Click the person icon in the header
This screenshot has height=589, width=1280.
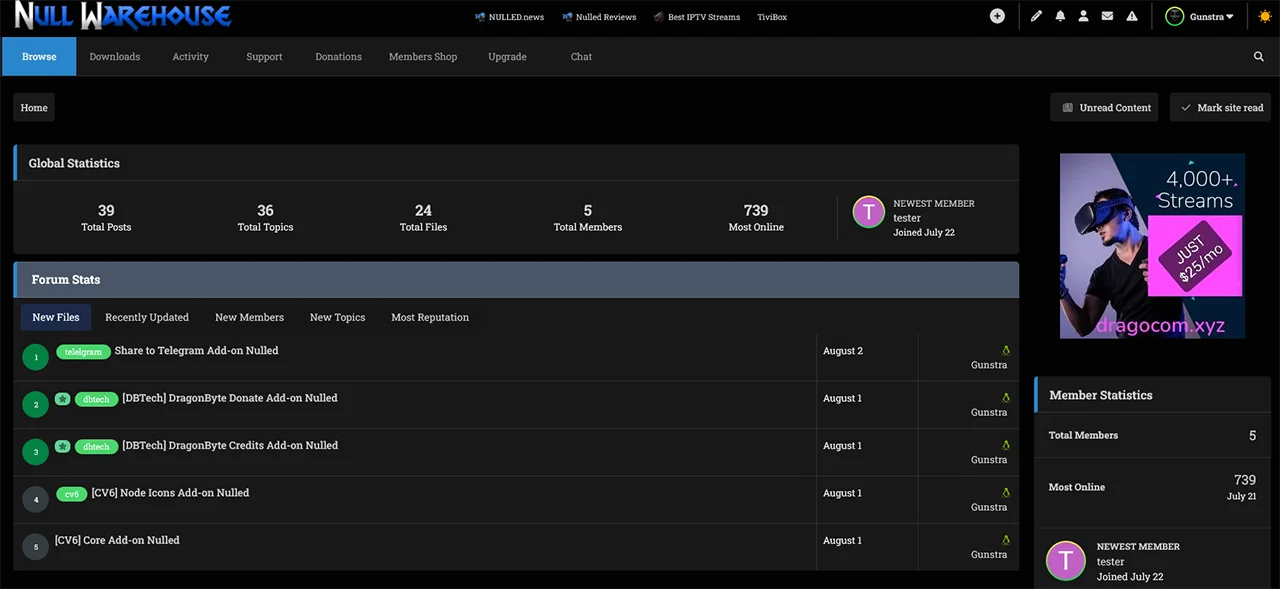tap(1083, 16)
